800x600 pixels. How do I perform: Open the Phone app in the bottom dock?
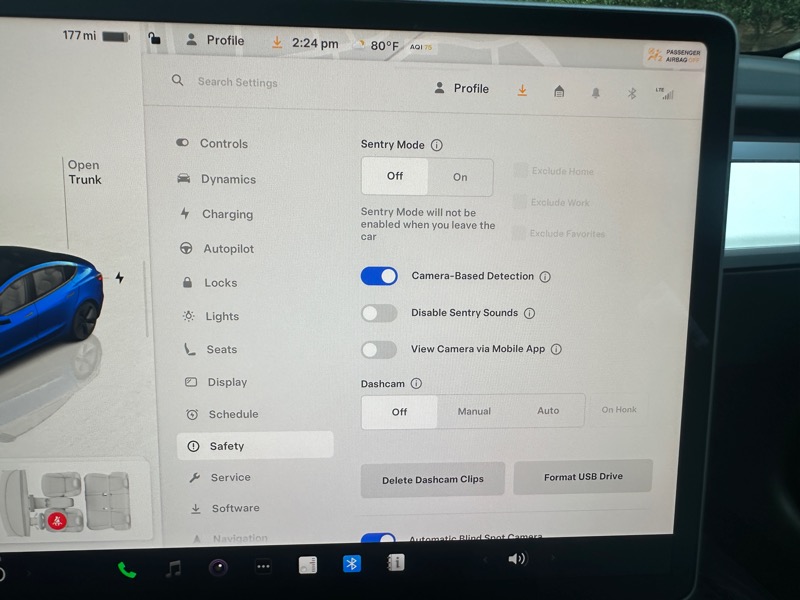coord(127,570)
